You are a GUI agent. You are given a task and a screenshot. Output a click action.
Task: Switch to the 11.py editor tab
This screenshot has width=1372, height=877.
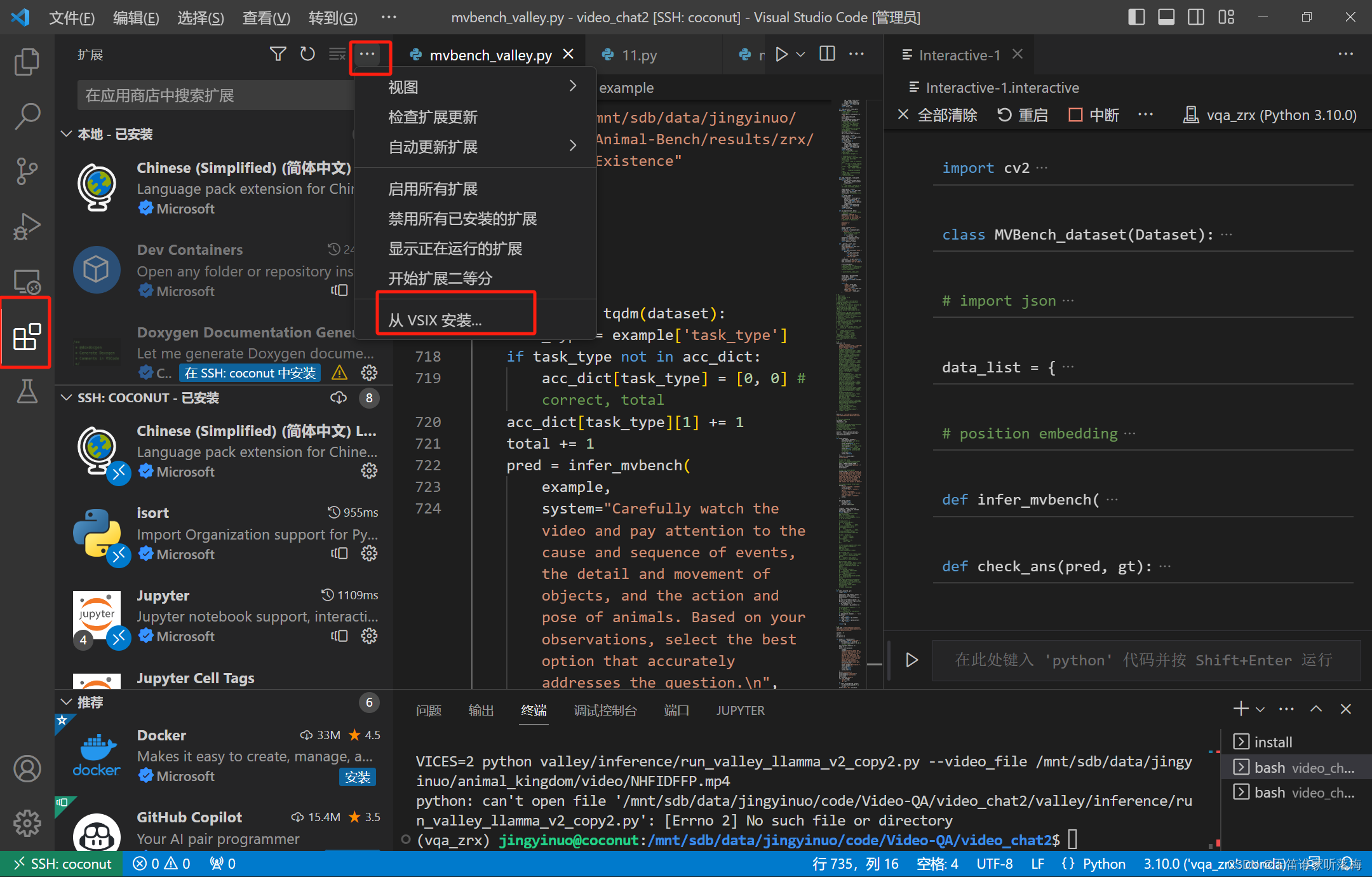pyautogui.click(x=638, y=55)
